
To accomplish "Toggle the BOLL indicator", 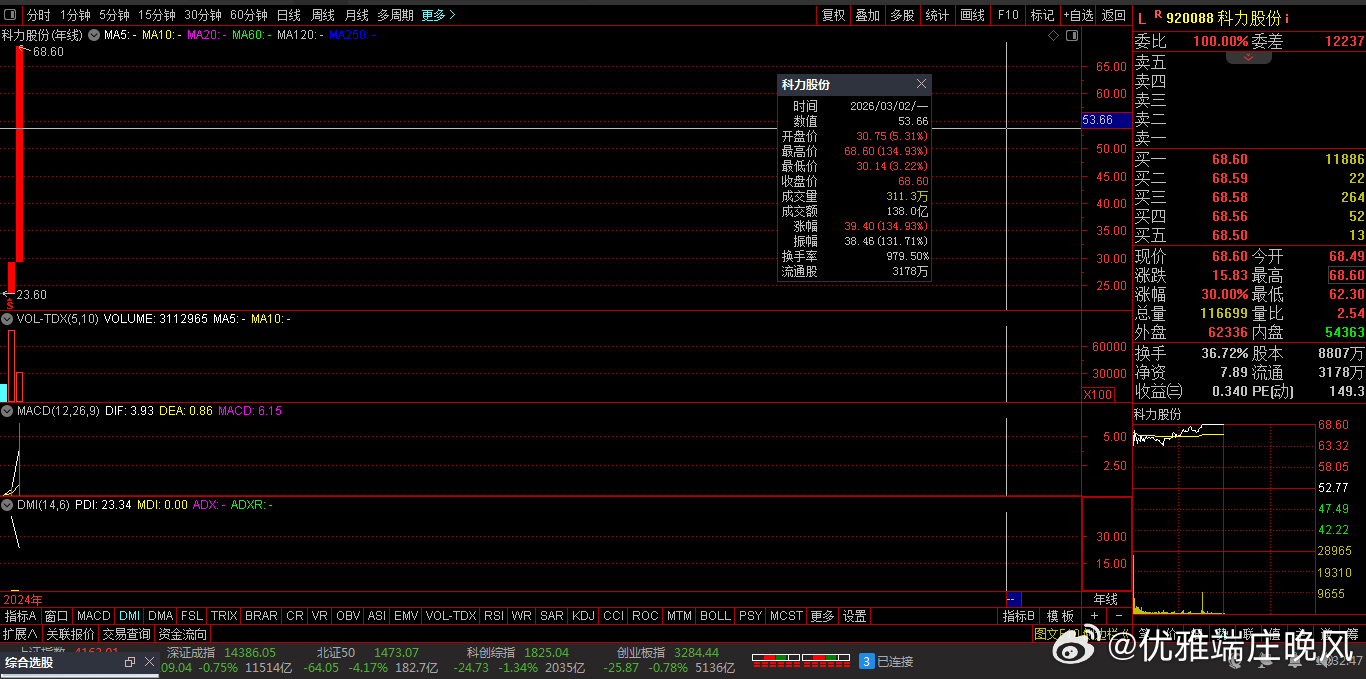I will 715,616.
